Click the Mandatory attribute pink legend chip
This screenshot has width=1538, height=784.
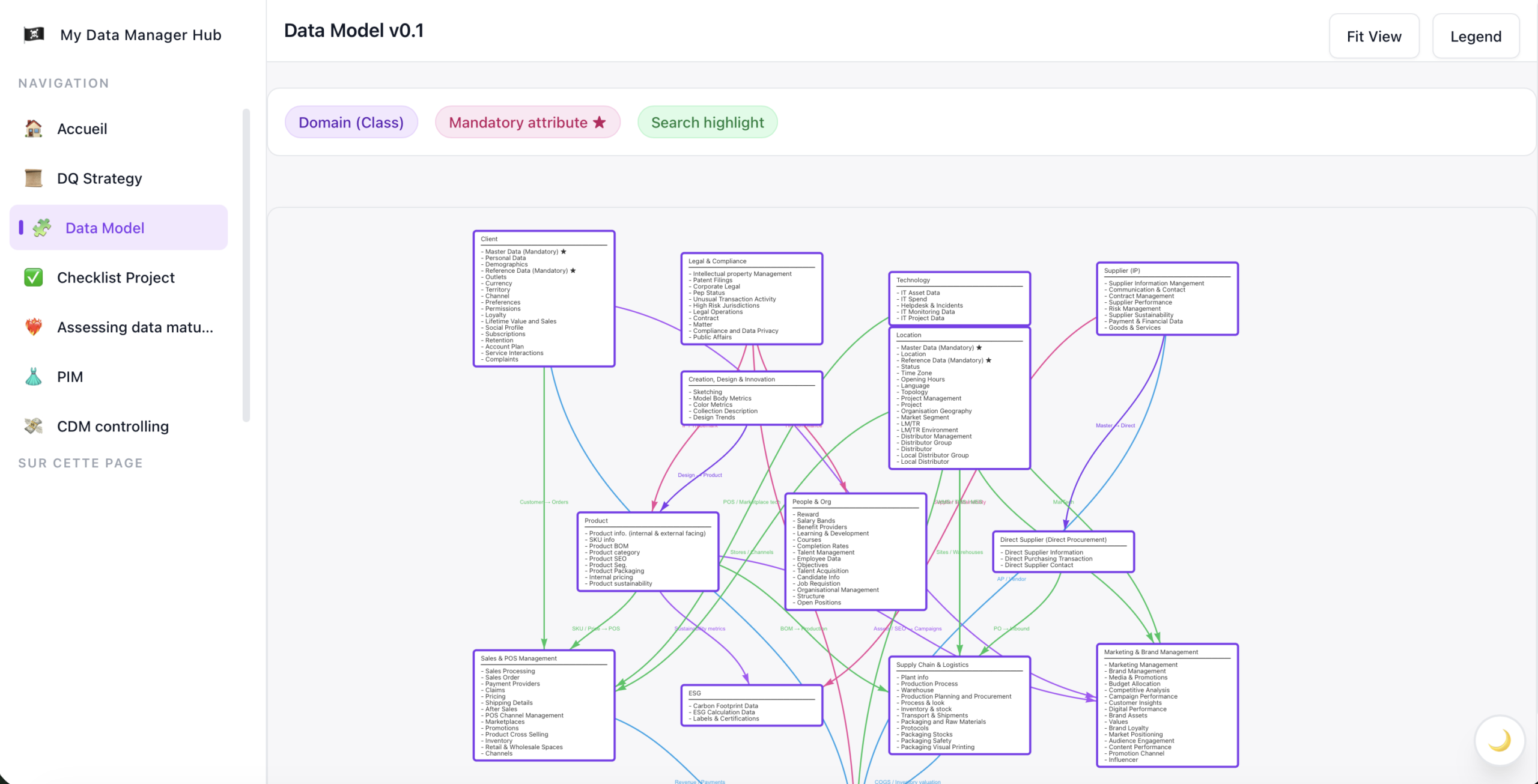[527, 123]
